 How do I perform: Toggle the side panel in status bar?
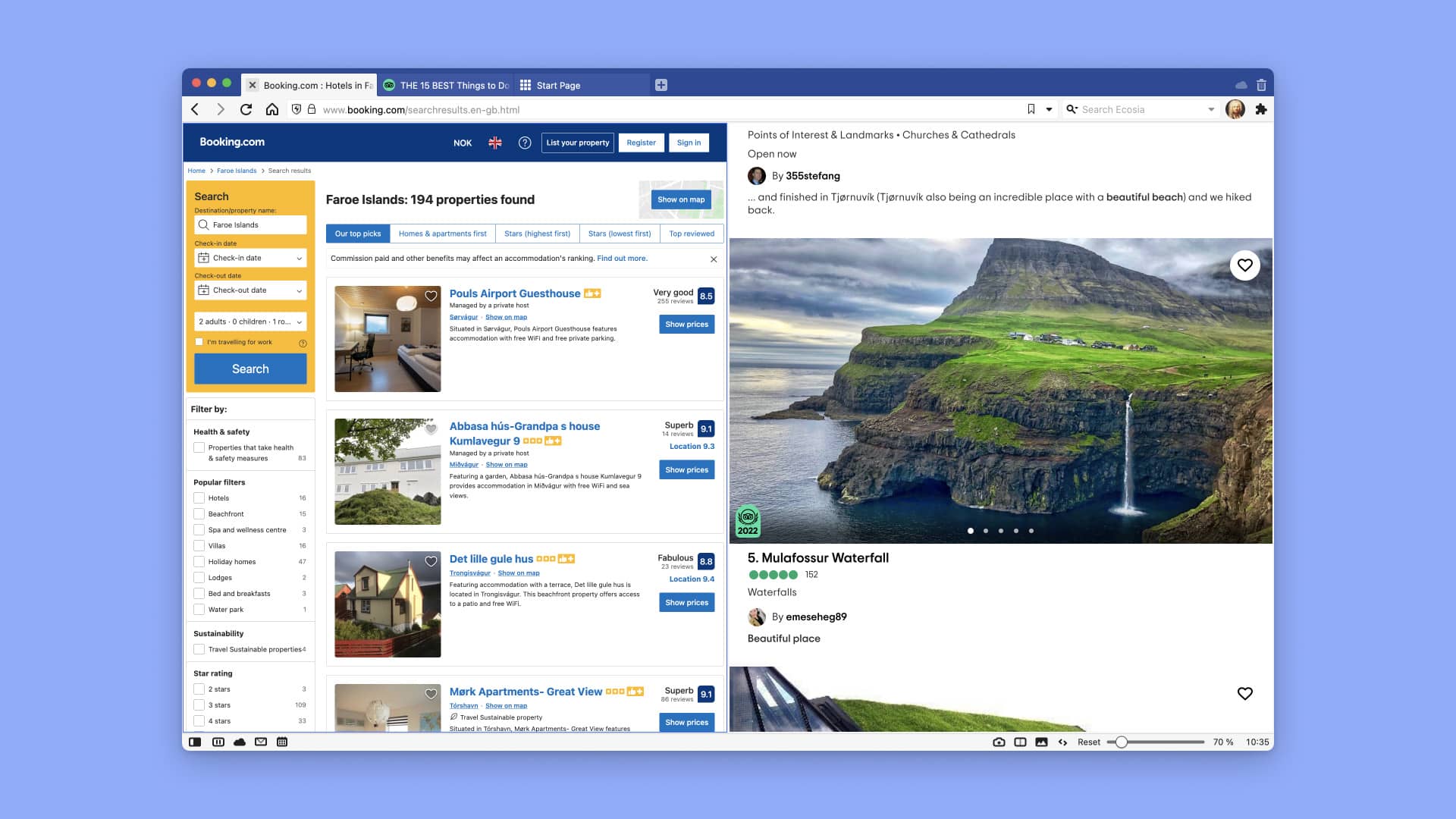tap(196, 742)
